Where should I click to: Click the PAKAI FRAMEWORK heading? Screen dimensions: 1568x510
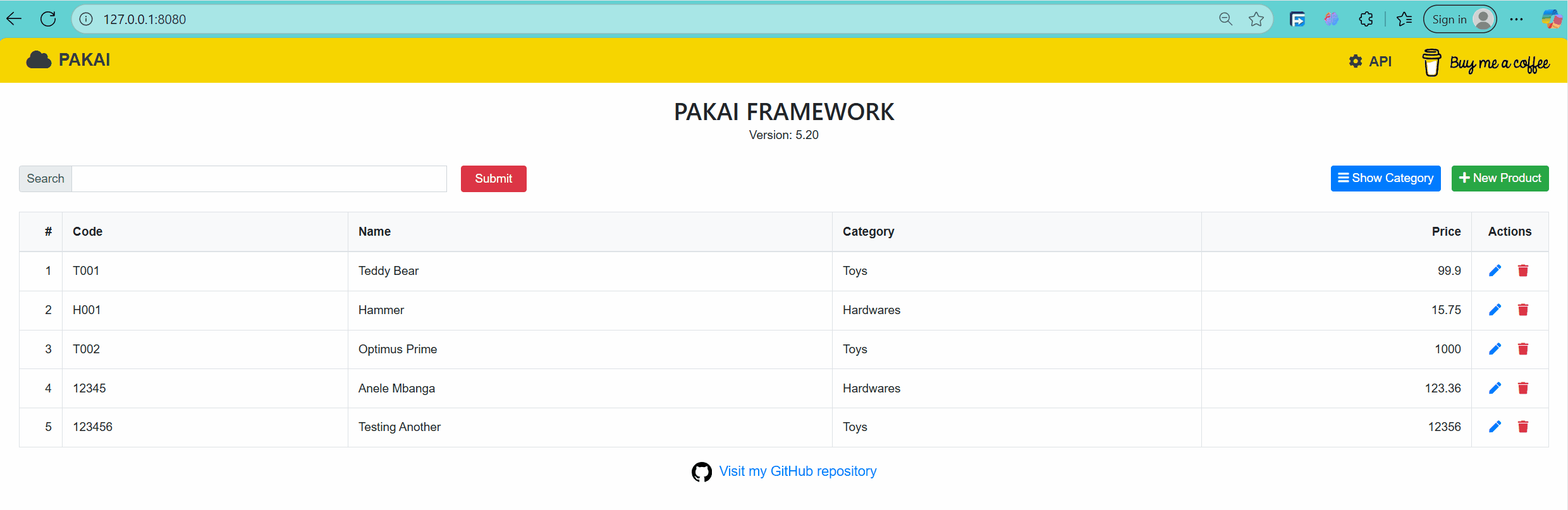click(x=783, y=112)
